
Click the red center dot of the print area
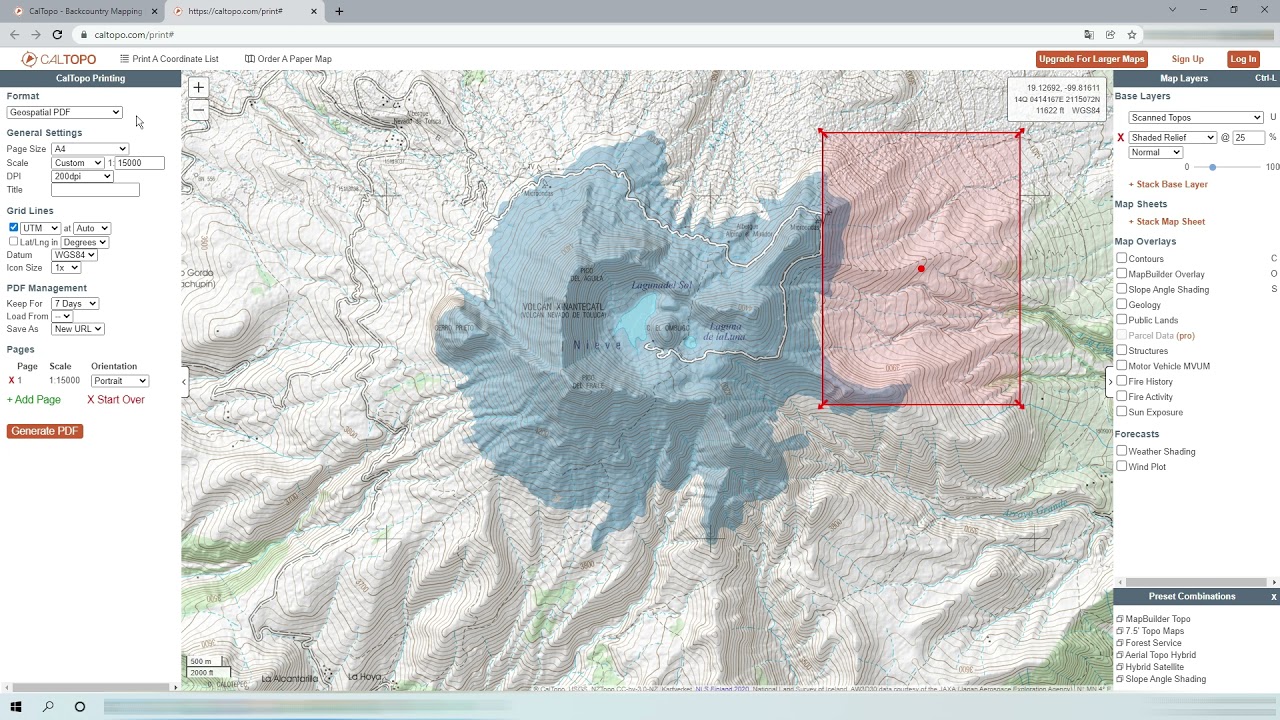[921, 268]
